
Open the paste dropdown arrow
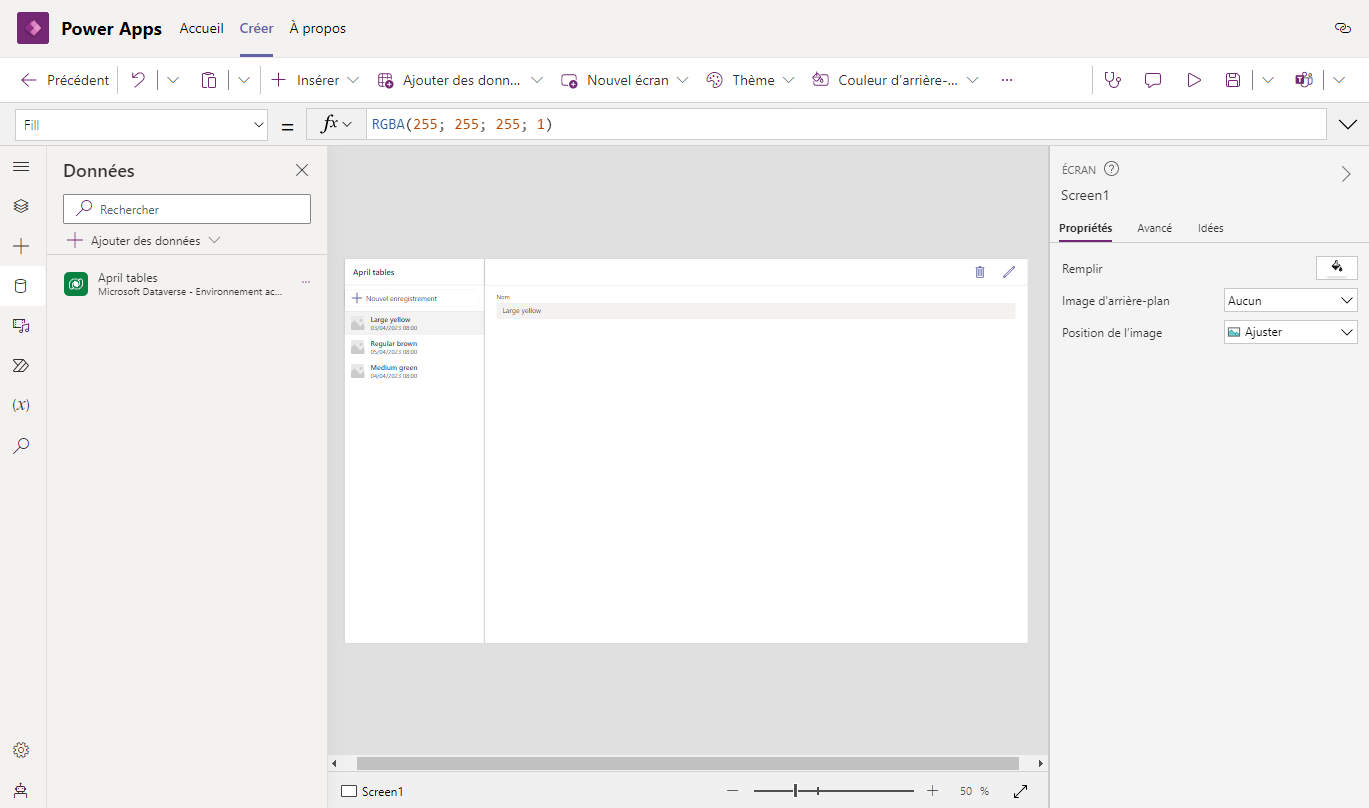click(x=244, y=80)
